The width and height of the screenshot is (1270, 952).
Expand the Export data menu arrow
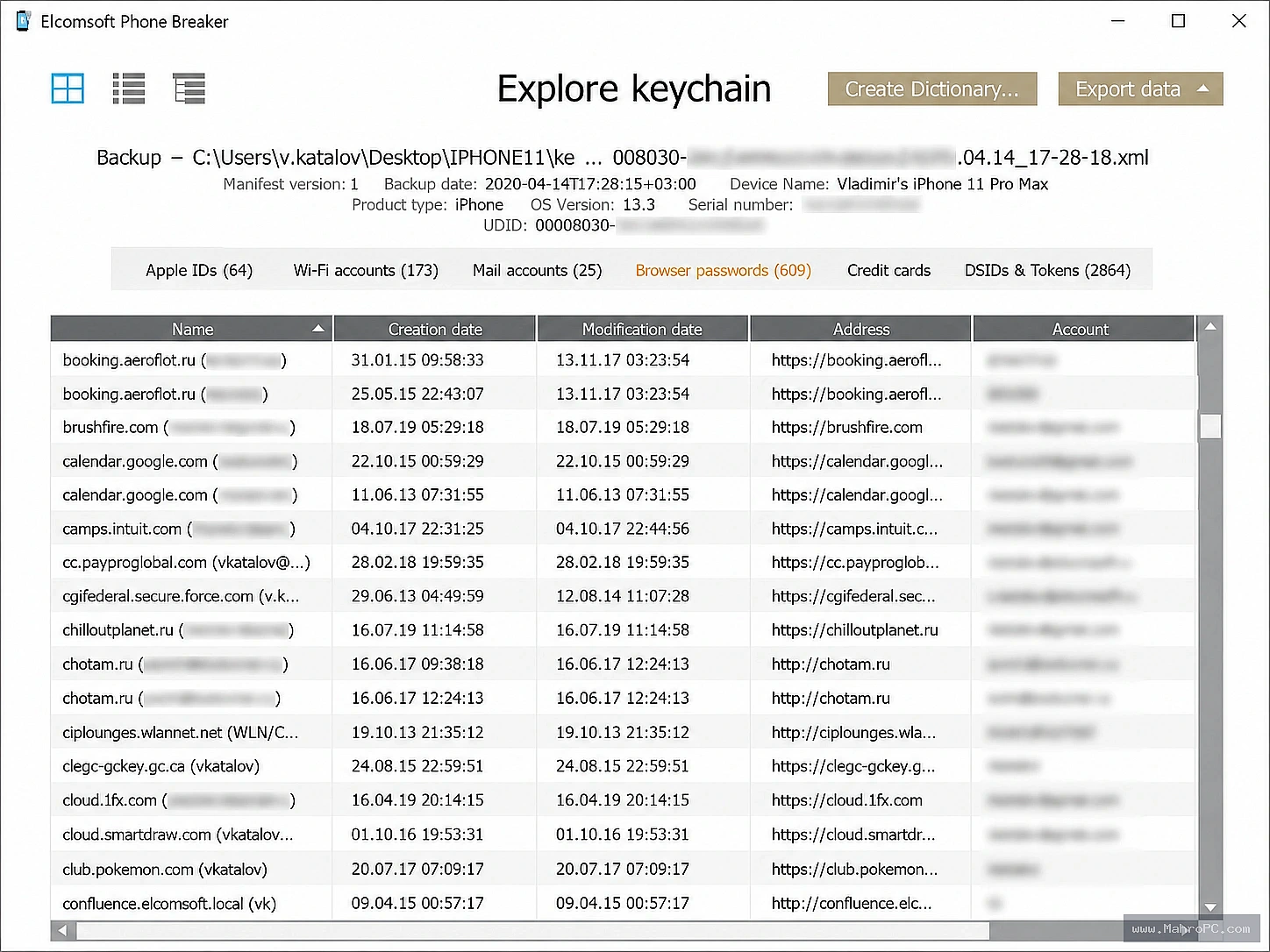[x=1203, y=89]
